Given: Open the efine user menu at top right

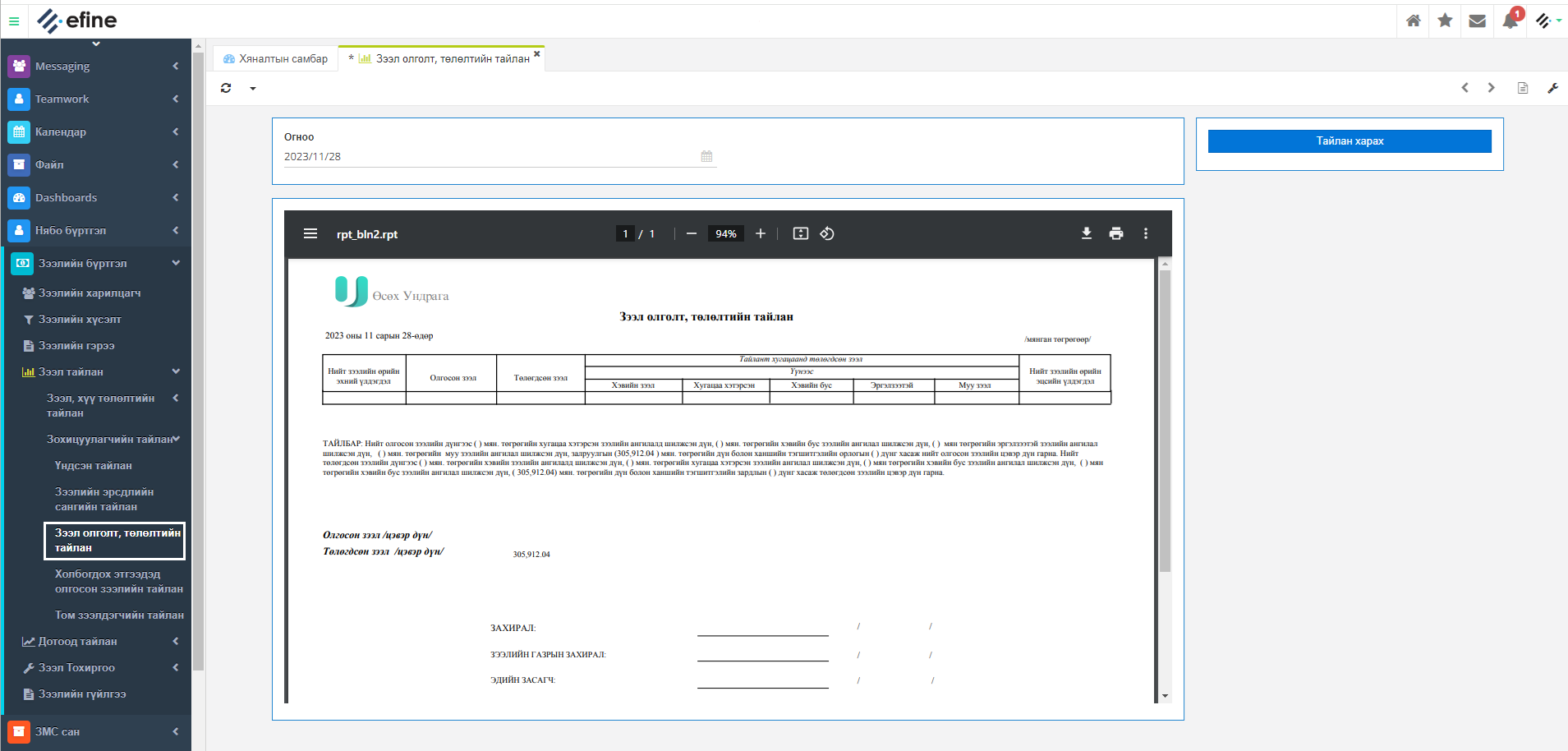Looking at the screenshot, I should pyautogui.click(x=1548, y=21).
